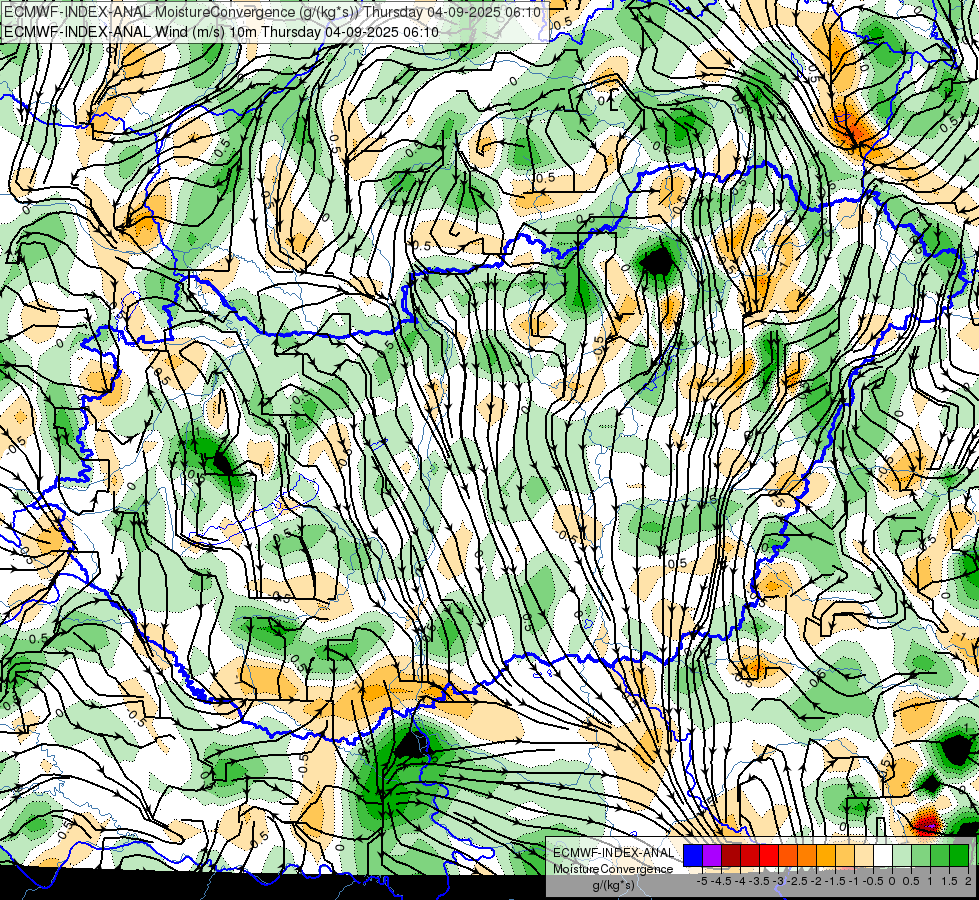Click the blue -5 legend color swatch
This screenshot has width=979, height=900.
693,855
